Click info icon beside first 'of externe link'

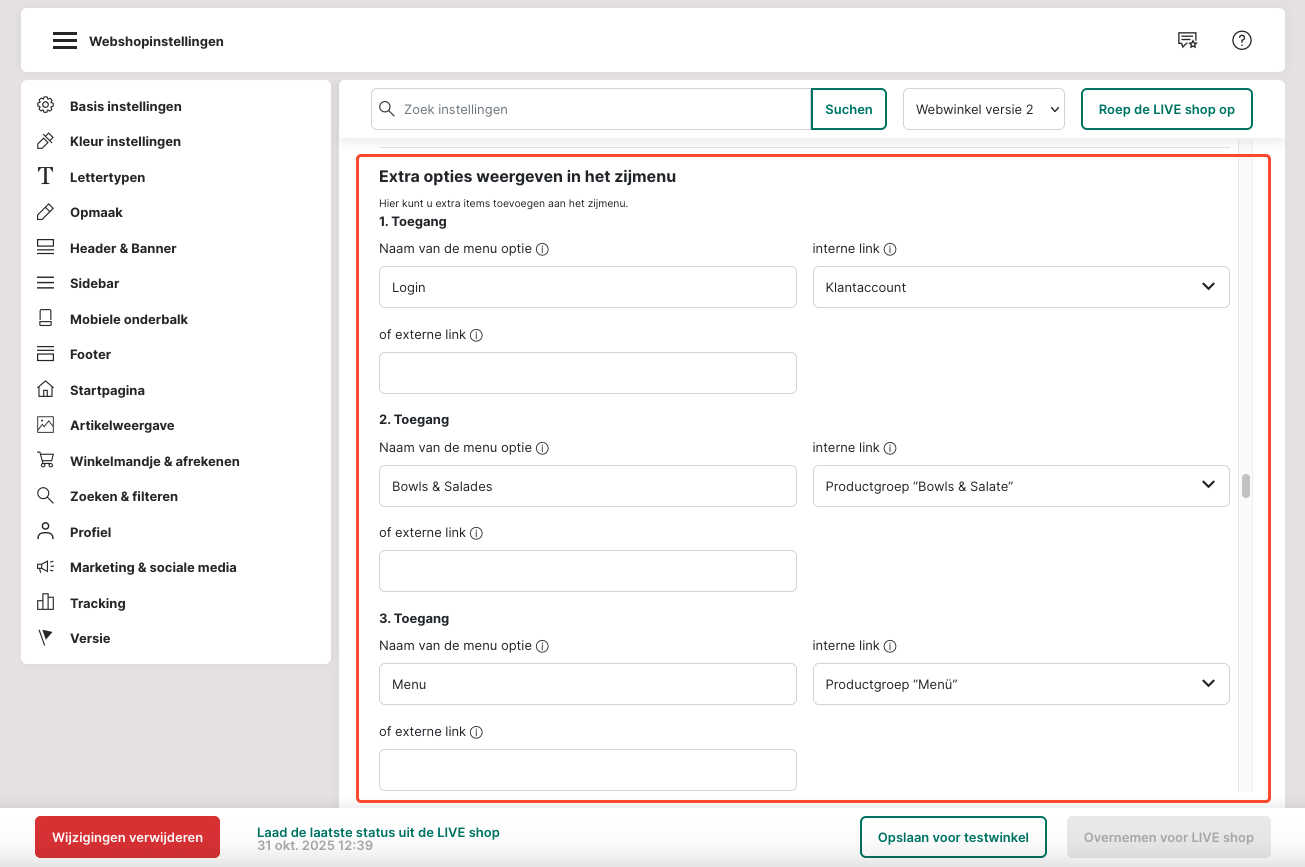point(476,335)
